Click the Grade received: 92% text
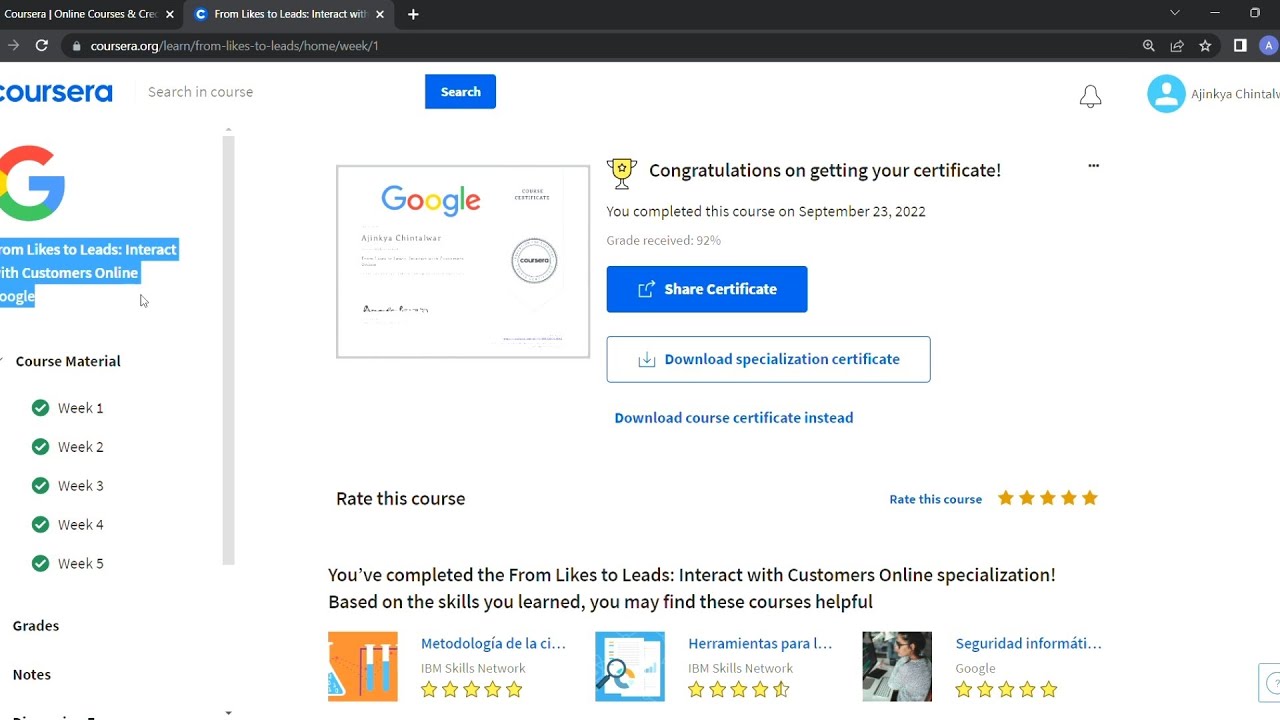Screen dimensions: 1280x720 663,241
